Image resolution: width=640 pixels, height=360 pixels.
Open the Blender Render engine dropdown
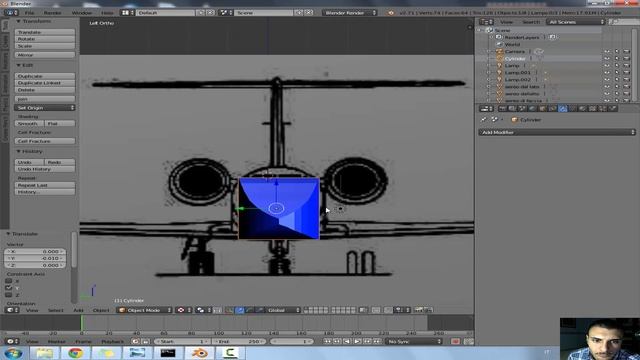pyautogui.click(x=350, y=13)
